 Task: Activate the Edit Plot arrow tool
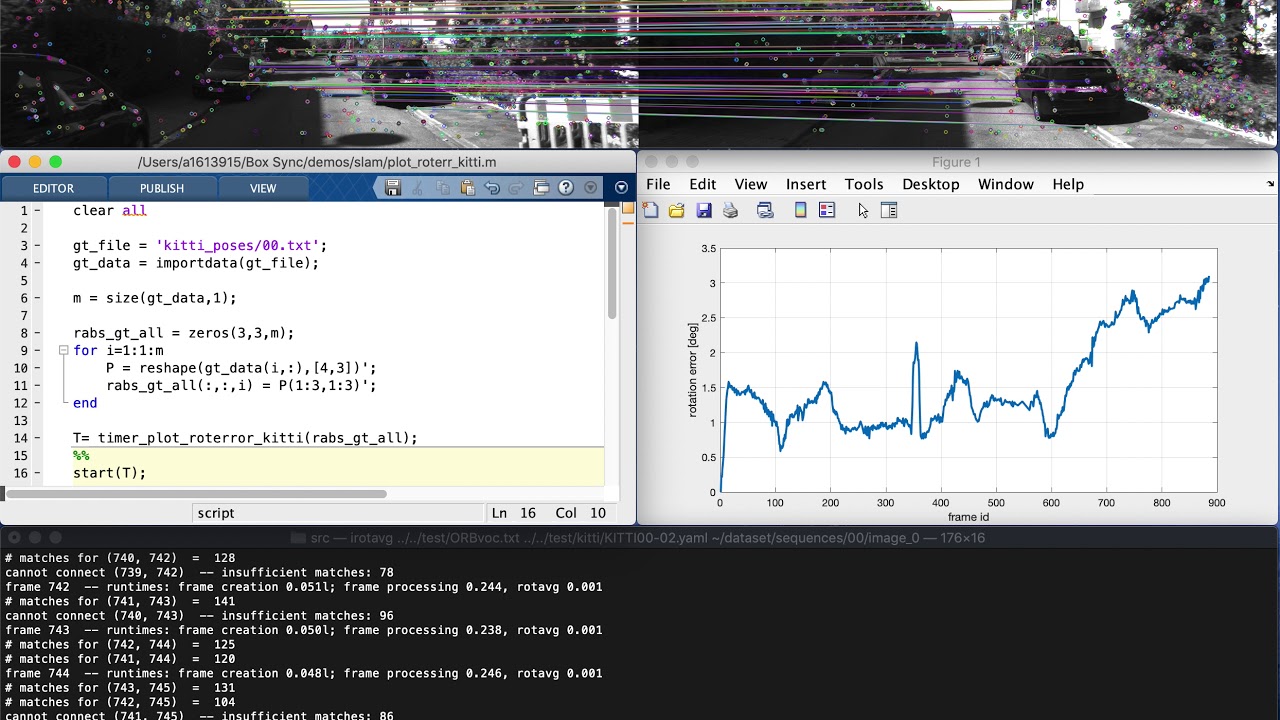tap(863, 210)
